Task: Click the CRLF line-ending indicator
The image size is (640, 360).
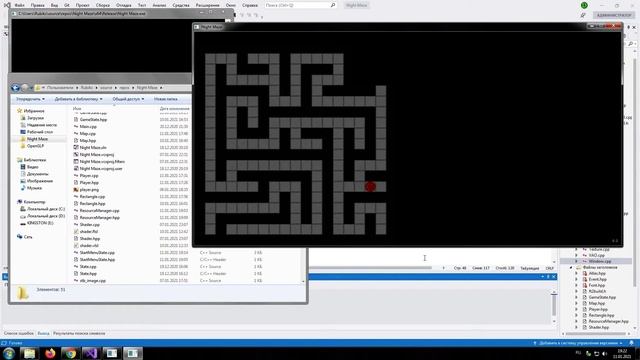Action: 549,268
